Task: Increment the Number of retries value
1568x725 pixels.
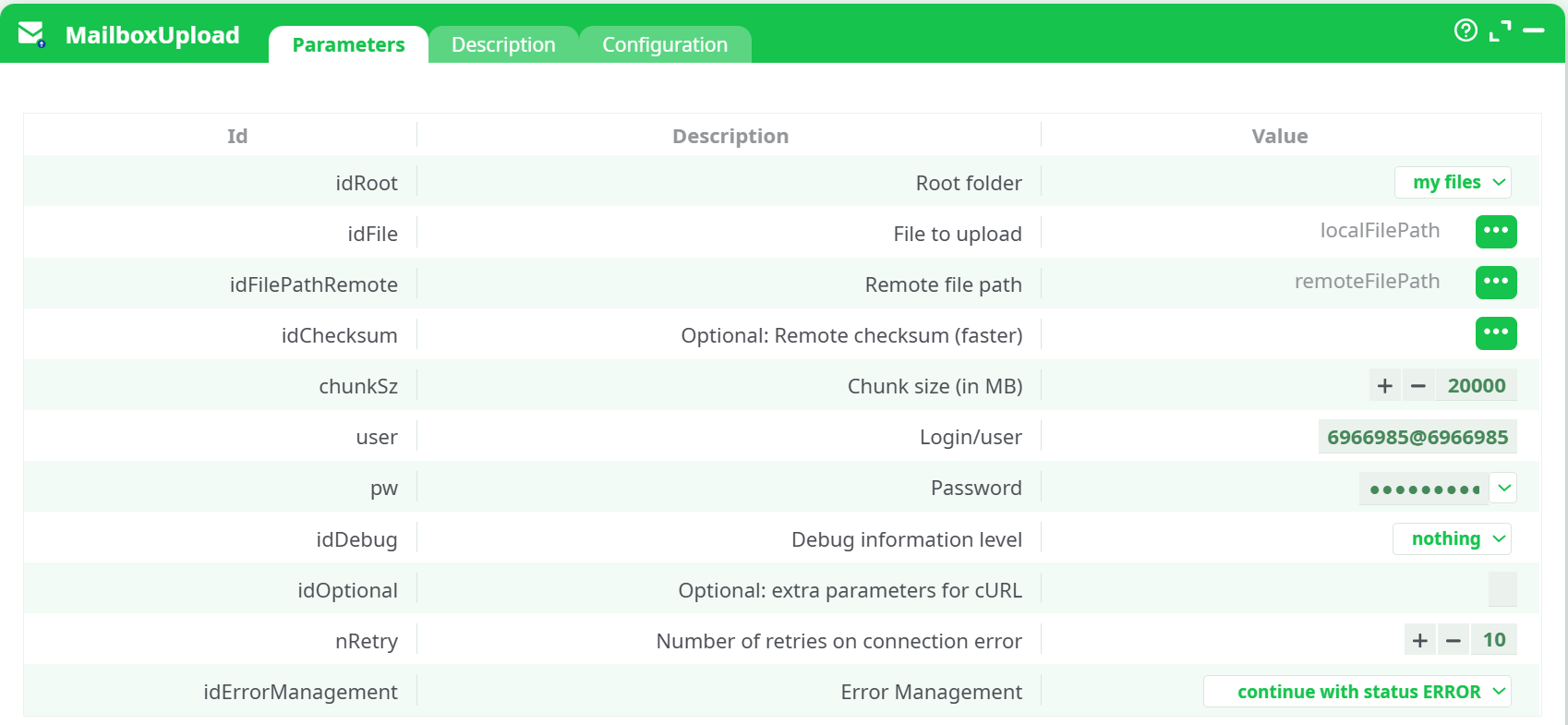Action: tap(1419, 639)
